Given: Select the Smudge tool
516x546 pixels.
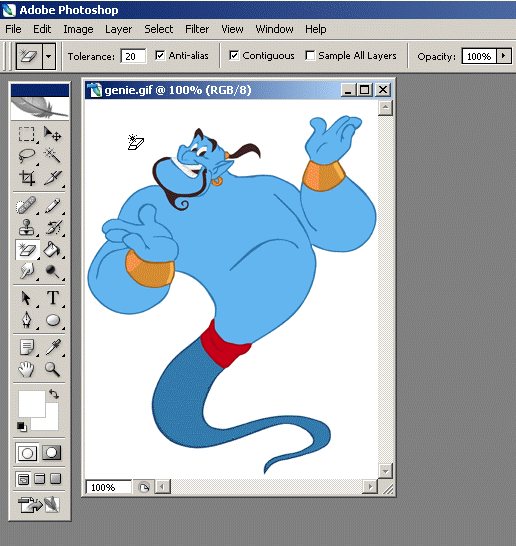Looking at the screenshot, I should 27,271.
